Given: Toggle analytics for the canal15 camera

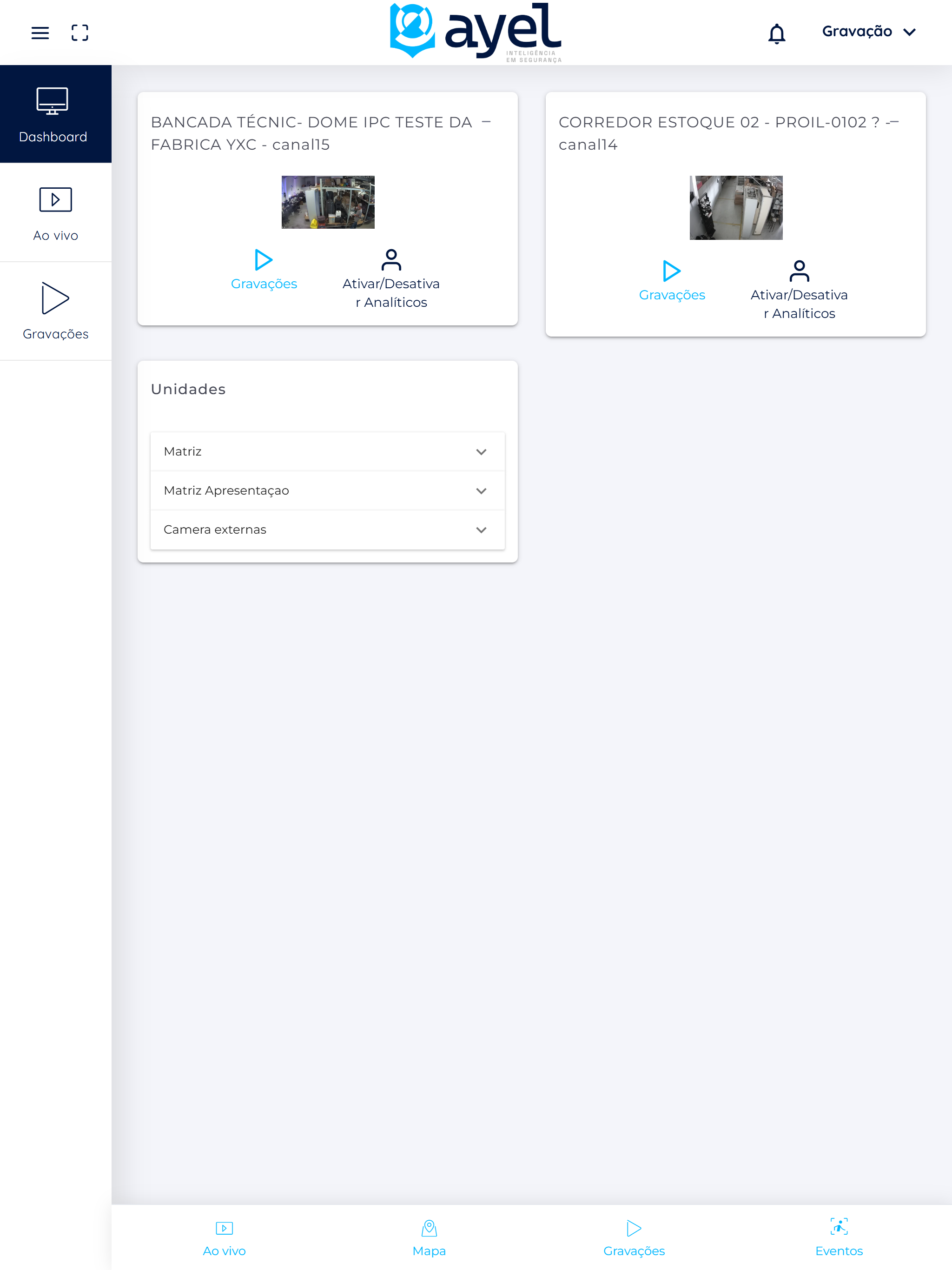Looking at the screenshot, I should tap(391, 279).
